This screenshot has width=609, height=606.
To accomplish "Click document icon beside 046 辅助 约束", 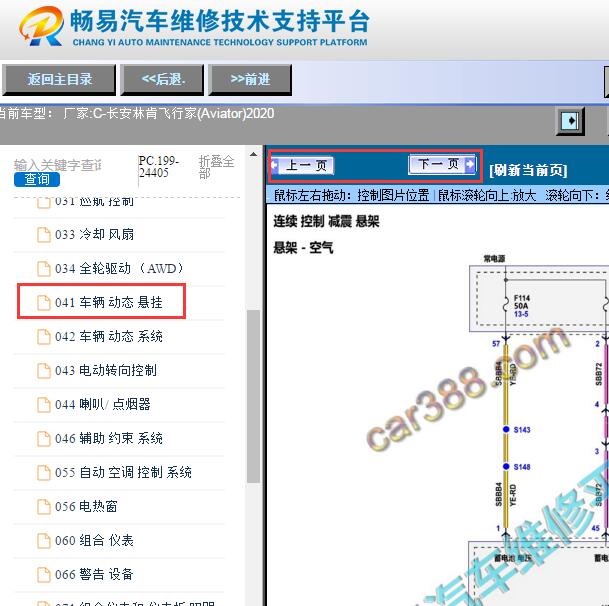I will (x=44, y=439).
